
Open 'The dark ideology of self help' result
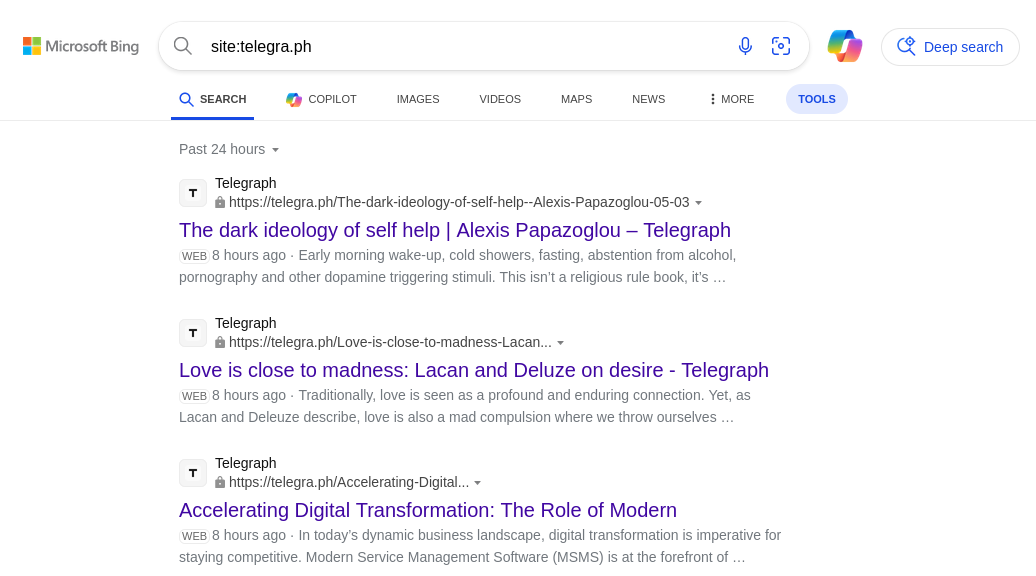coord(455,230)
